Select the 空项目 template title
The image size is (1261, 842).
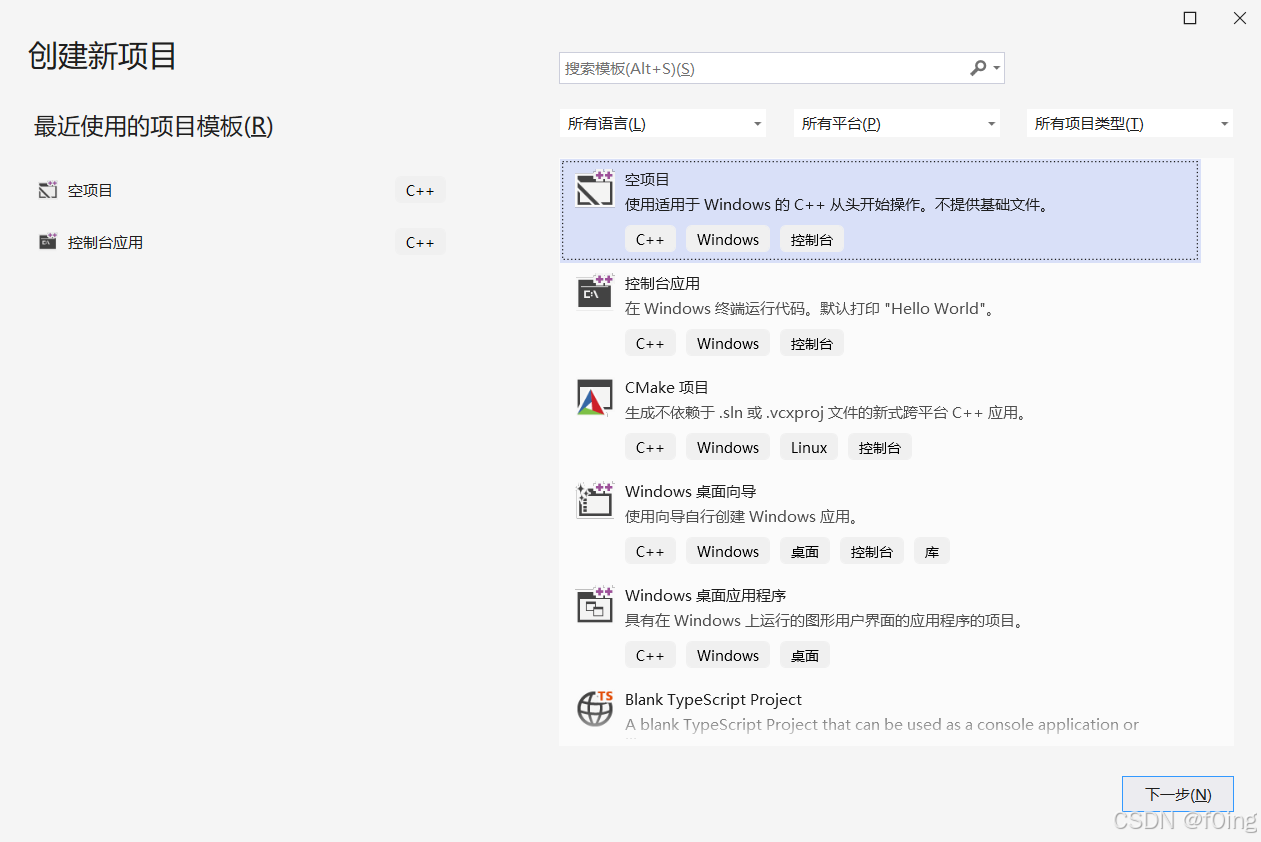pos(647,179)
